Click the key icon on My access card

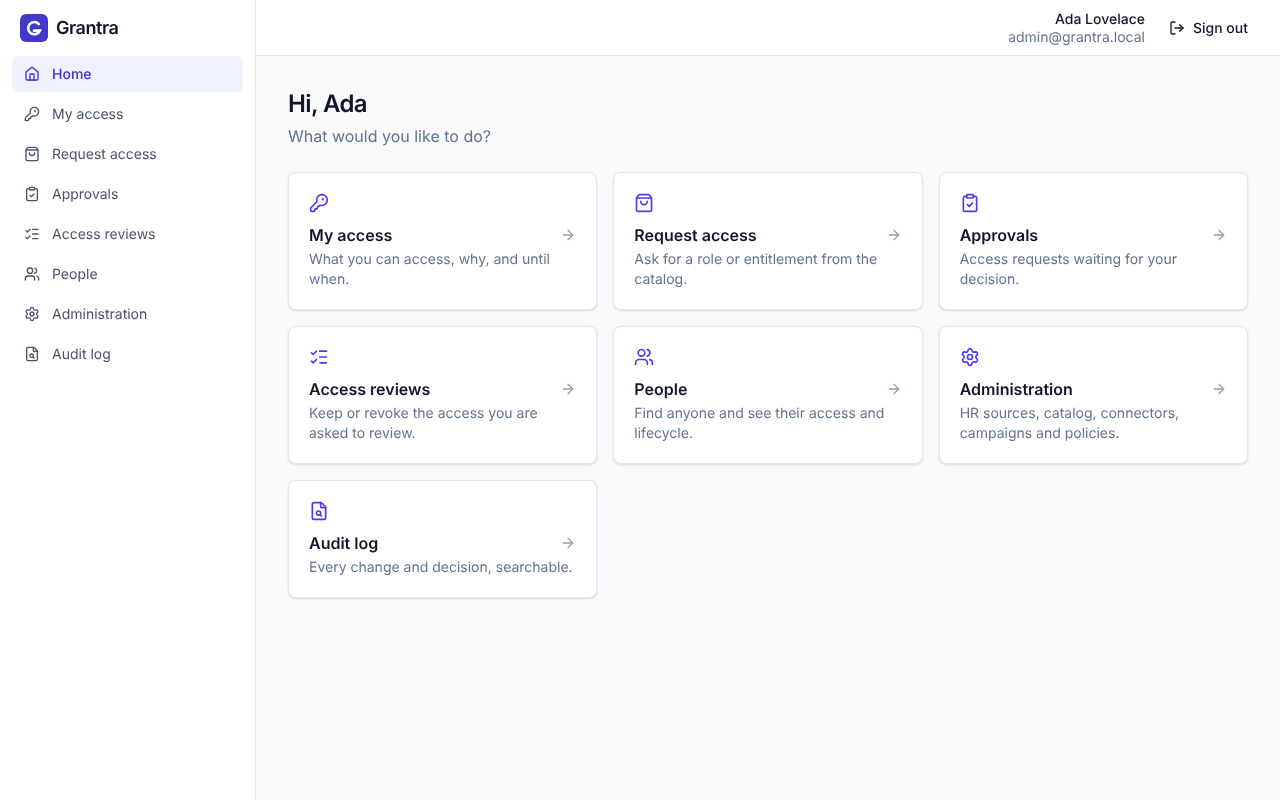click(x=319, y=203)
